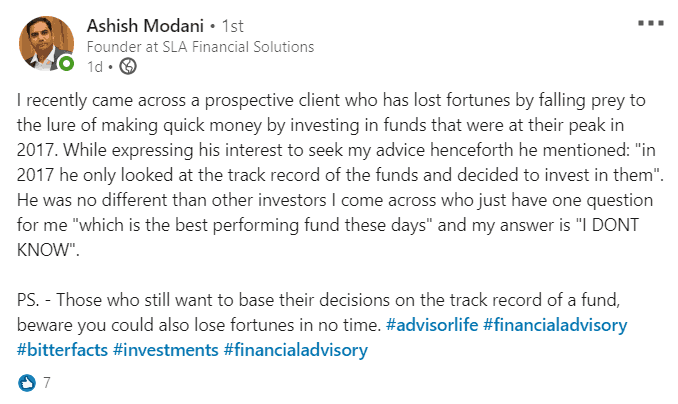View the 7 reactions count
678x404 pixels.
tap(47, 382)
